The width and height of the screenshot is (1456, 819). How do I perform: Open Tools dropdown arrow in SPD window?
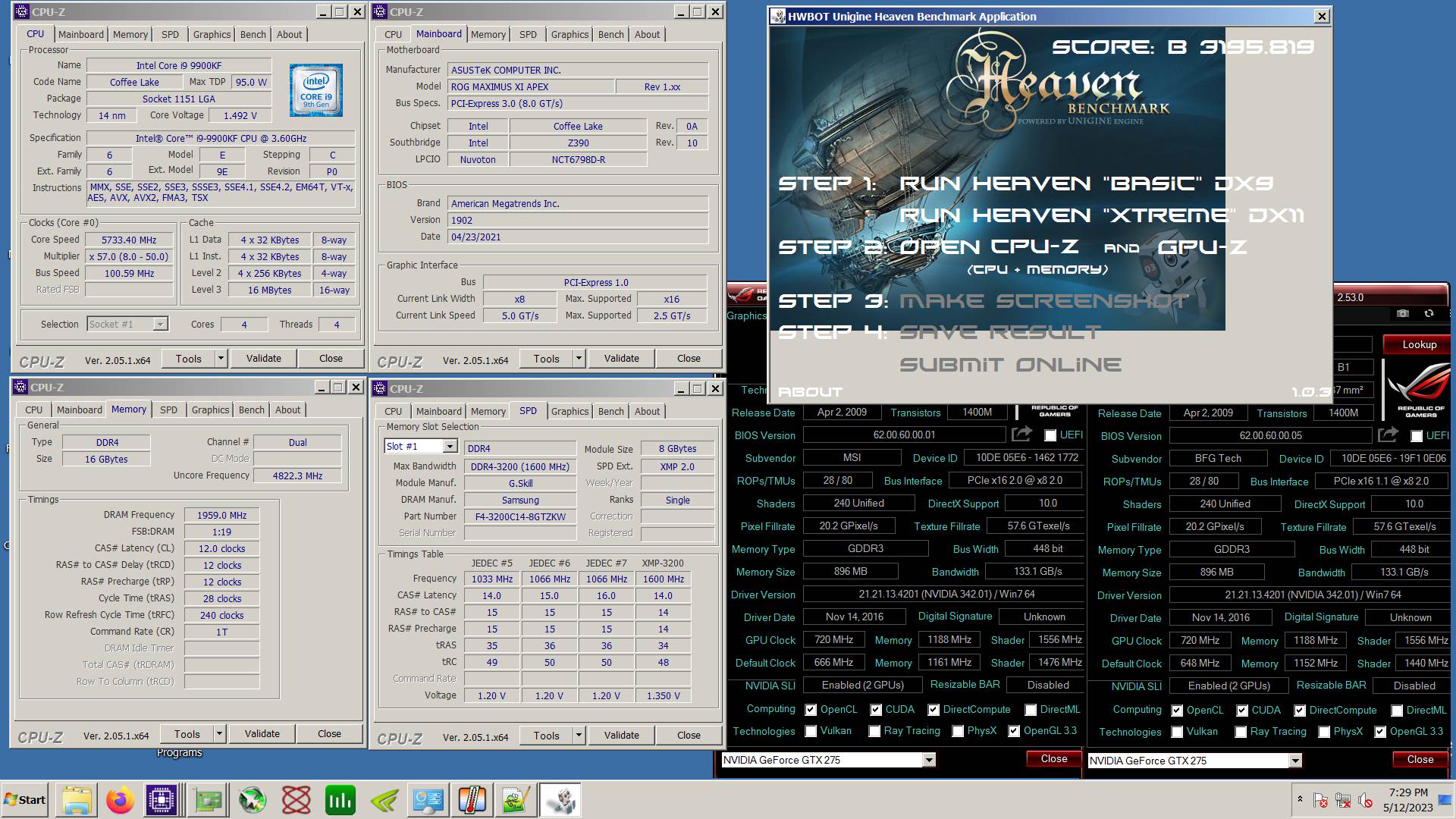coord(579,736)
